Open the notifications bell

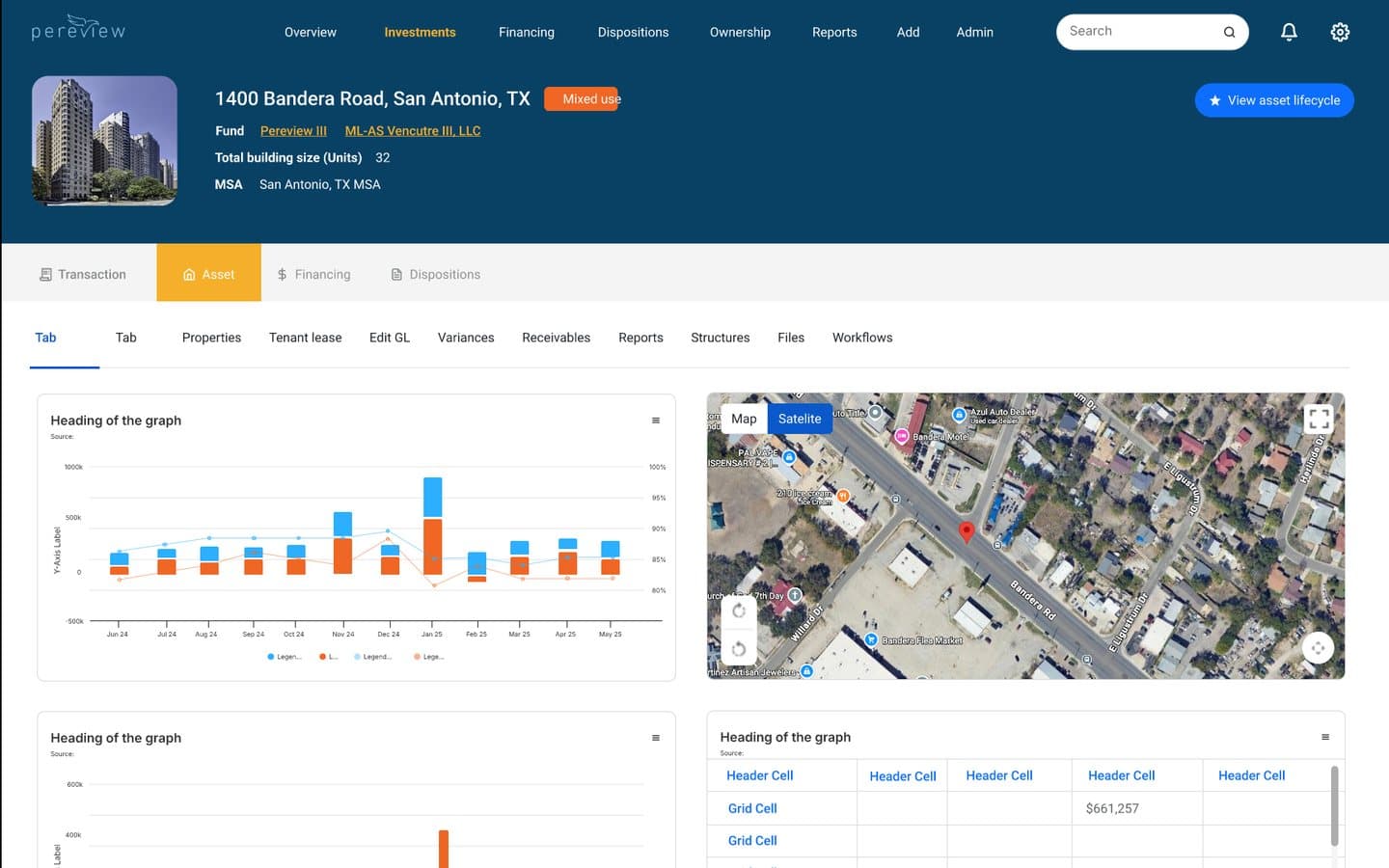point(1289,32)
